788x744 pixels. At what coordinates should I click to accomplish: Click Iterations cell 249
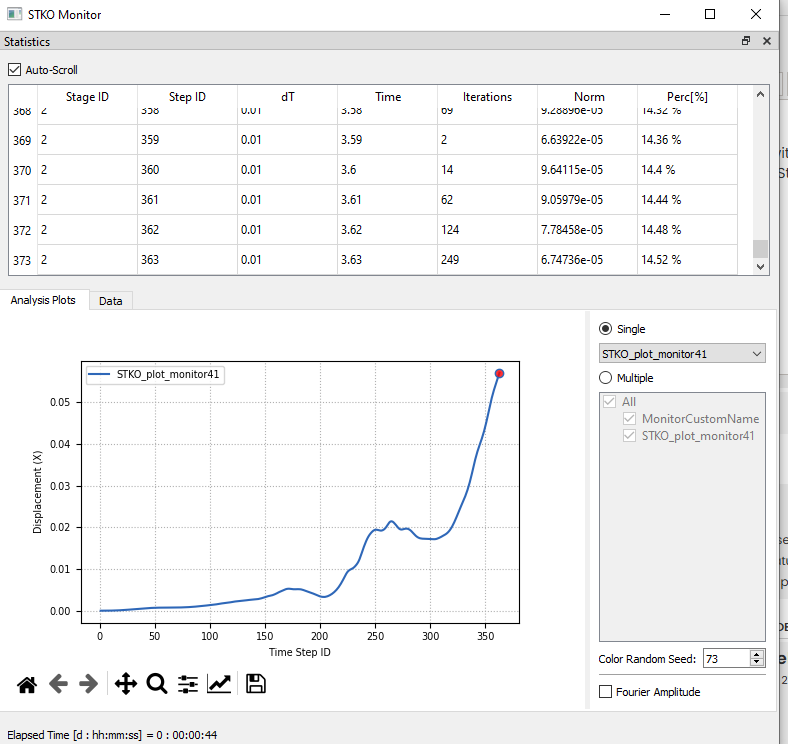(487, 260)
